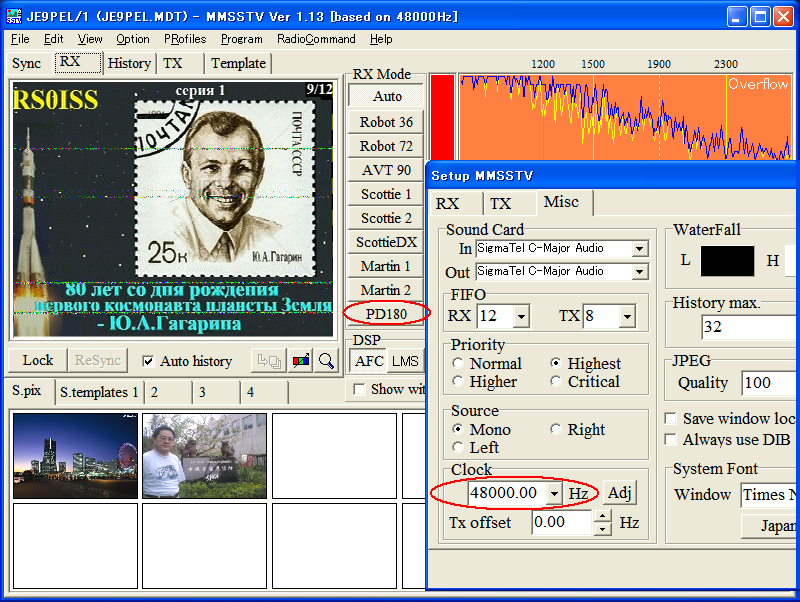Screen dimensions: 800x602
Task: Select Normal priority radio button
Action: [458, 363]
